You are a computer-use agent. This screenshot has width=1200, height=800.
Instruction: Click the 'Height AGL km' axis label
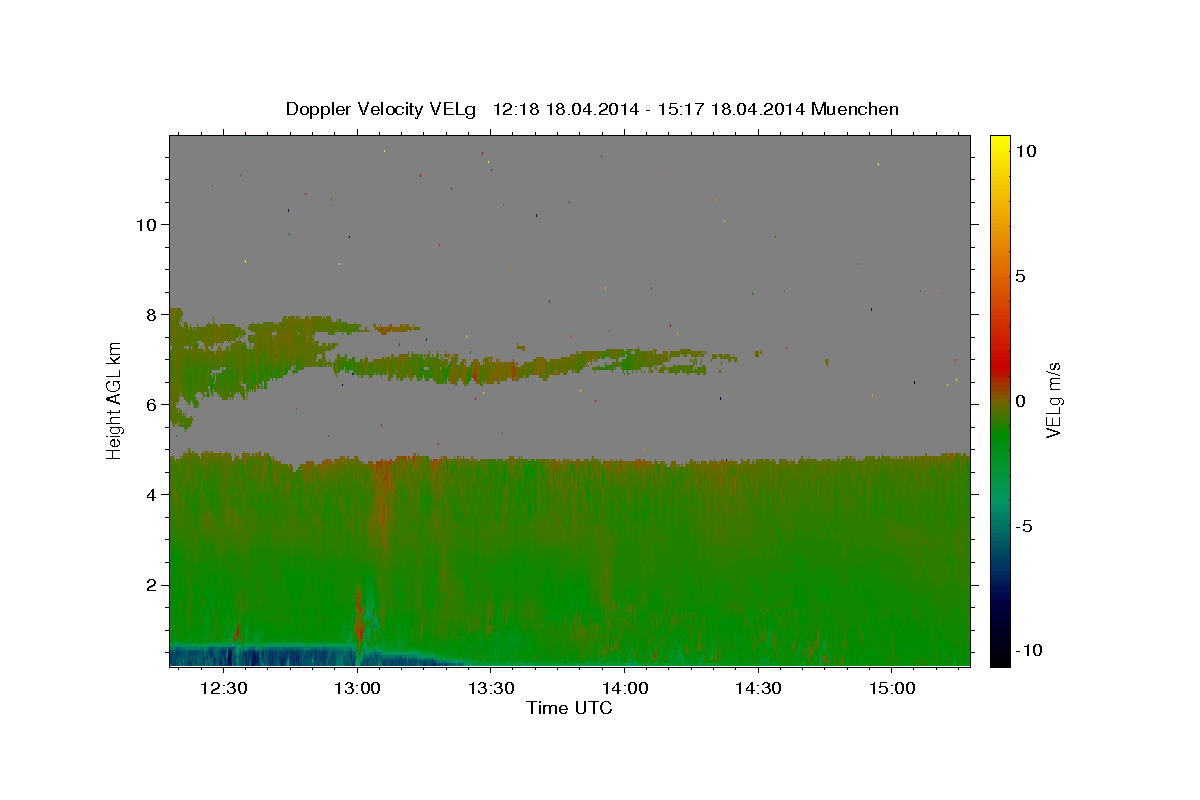point(113,400)
